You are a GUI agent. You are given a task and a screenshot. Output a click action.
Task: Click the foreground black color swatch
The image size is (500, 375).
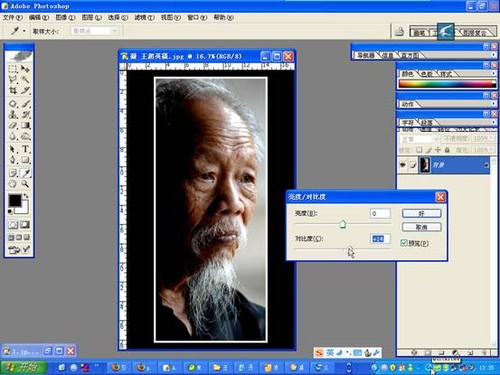[x=15, y=200]
